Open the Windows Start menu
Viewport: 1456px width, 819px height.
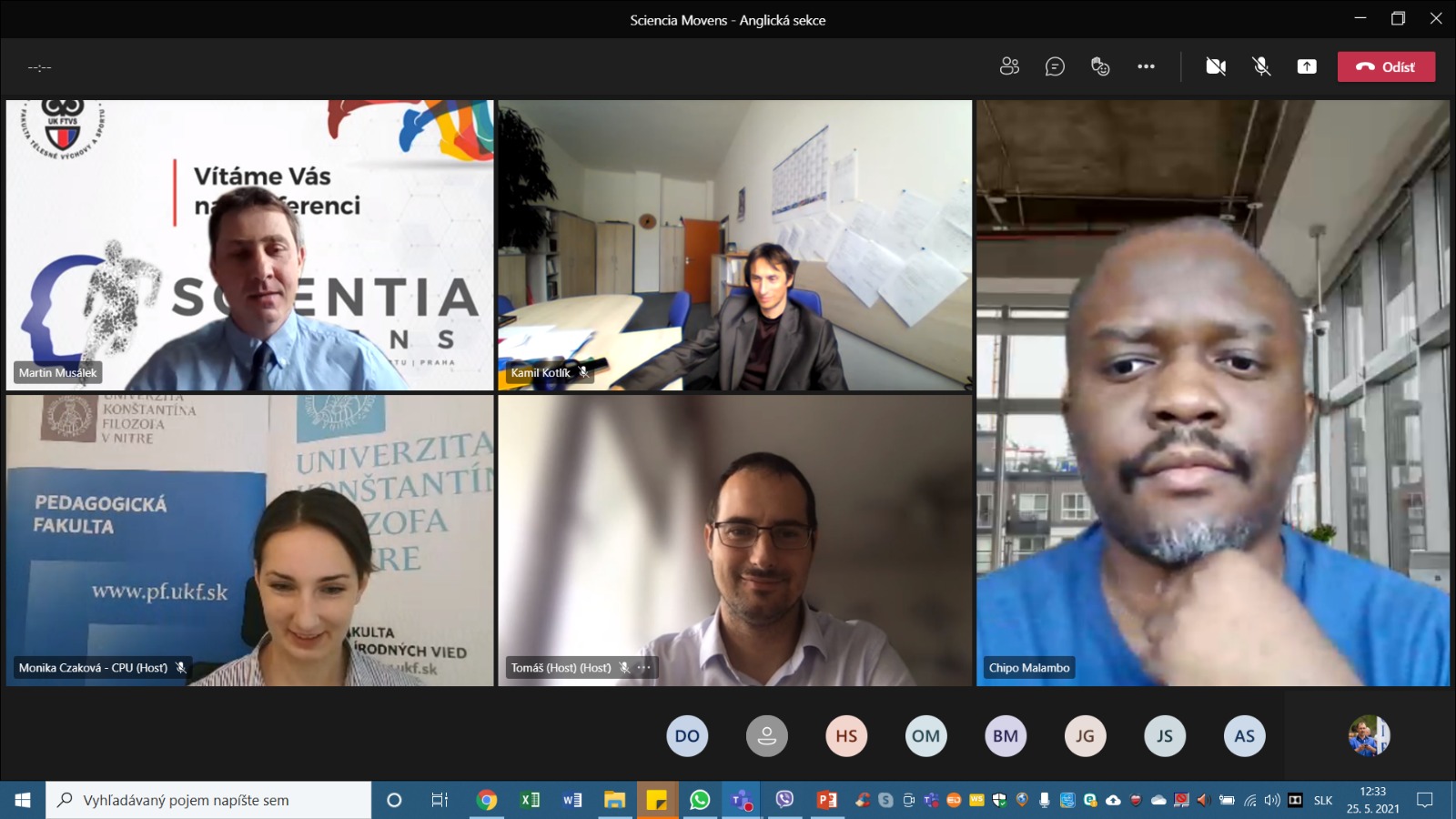click(x=23, y=800)
